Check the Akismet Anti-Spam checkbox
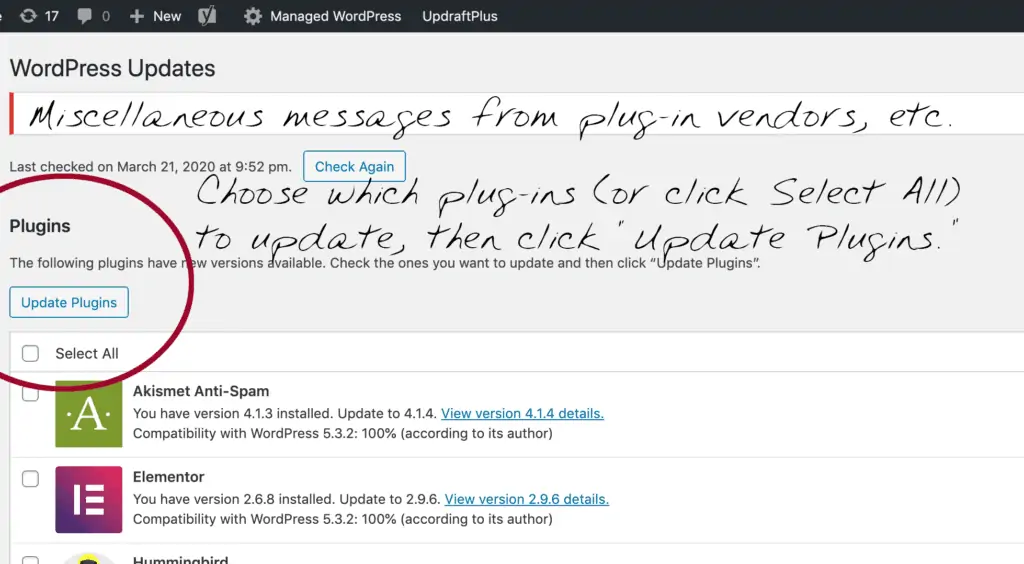Image resolution: width=1024 pixels, height=564 pixels. [30, 393]
